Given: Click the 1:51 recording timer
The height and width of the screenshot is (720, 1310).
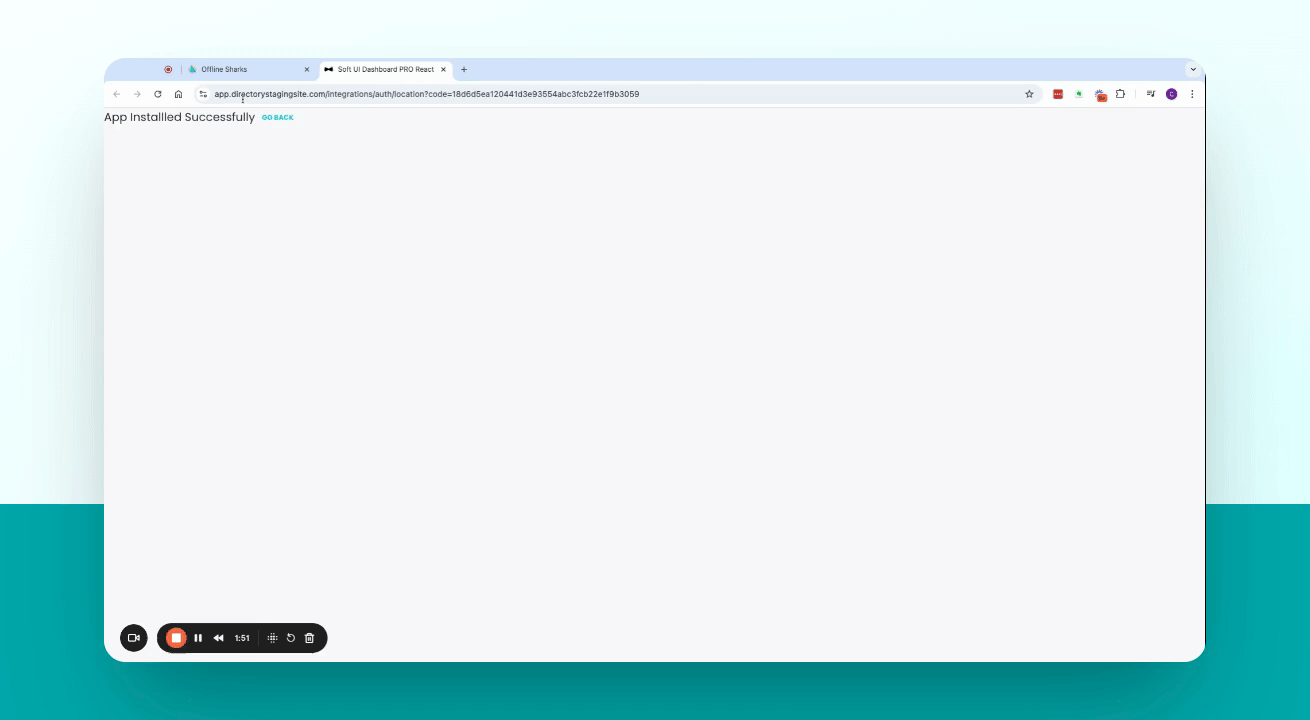Looking at the screenshot, I should tap(242, 638).
